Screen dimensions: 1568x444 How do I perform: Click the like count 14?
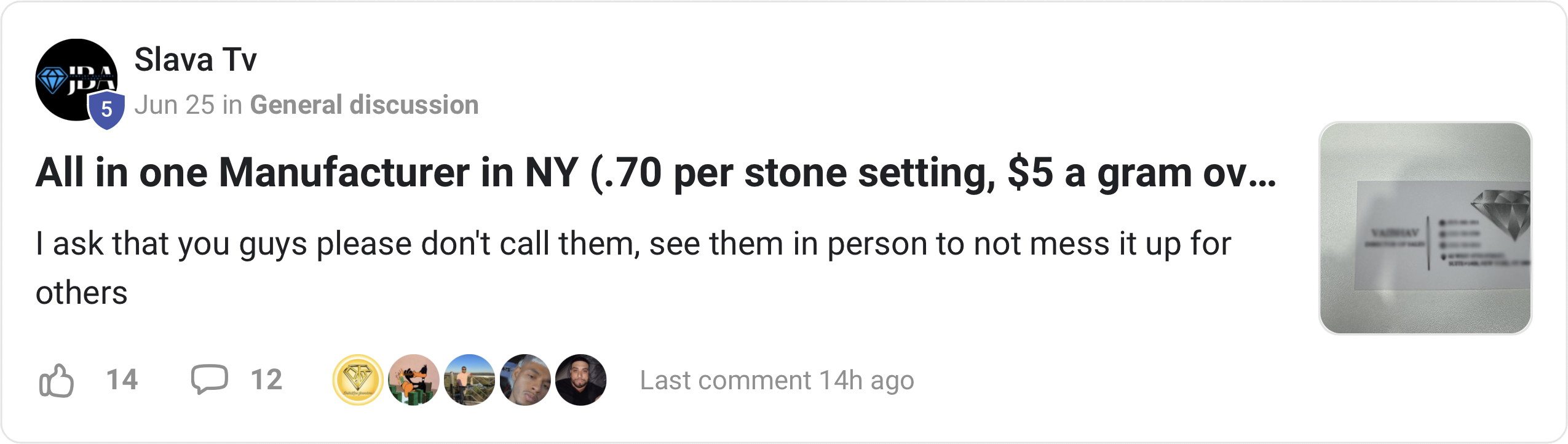(122, 379)
